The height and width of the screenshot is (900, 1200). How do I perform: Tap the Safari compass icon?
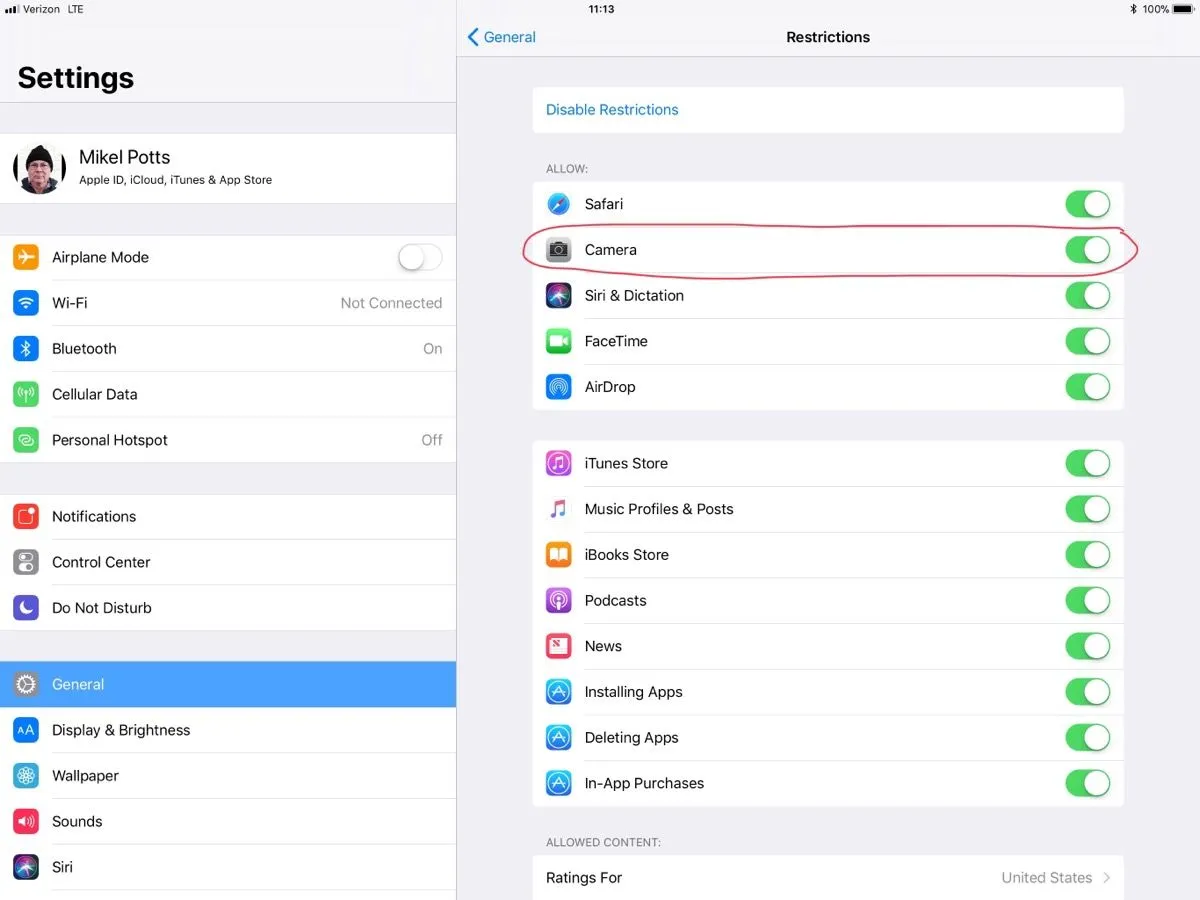(558, 204)
